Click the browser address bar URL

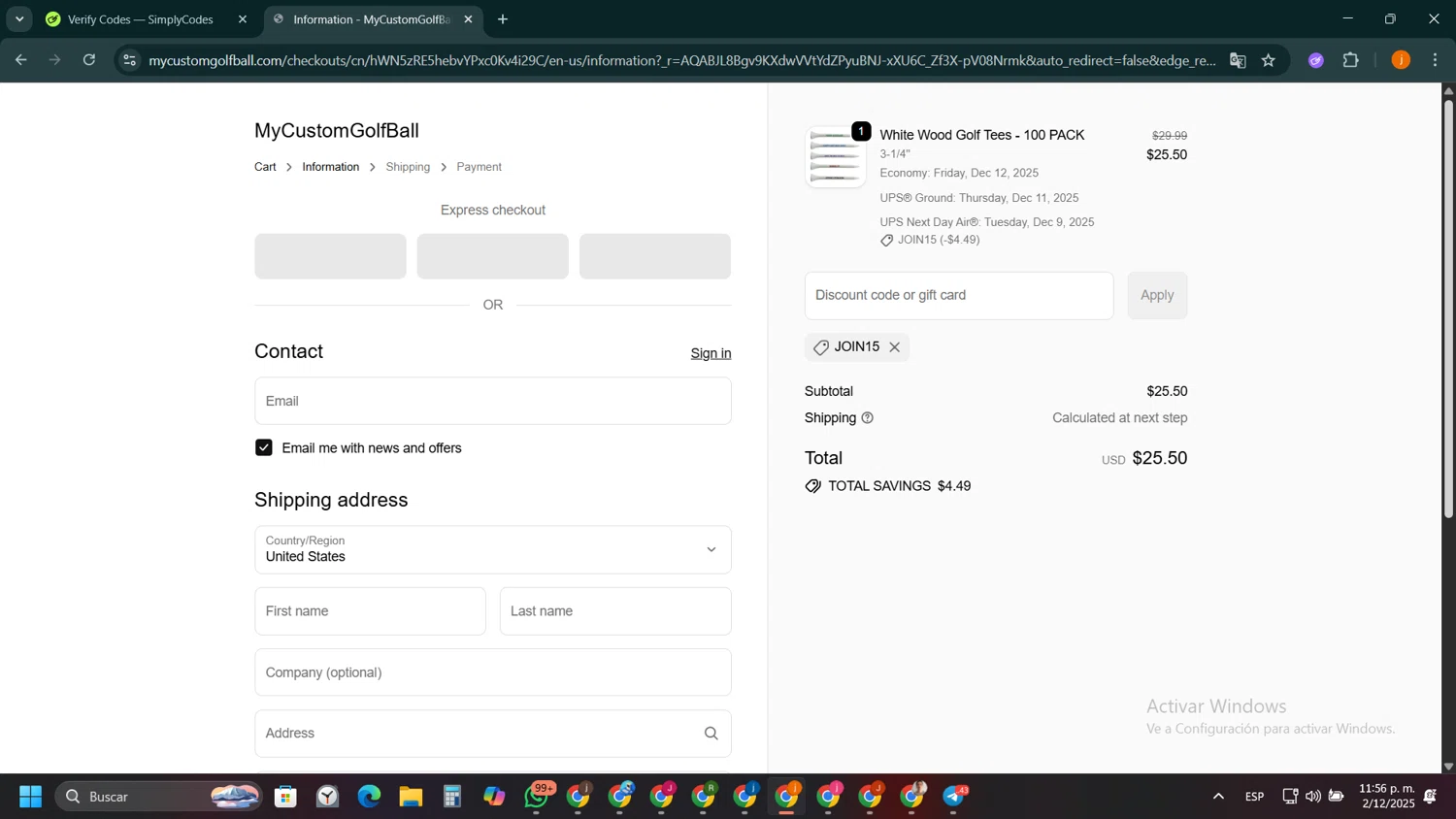(681, 60)
